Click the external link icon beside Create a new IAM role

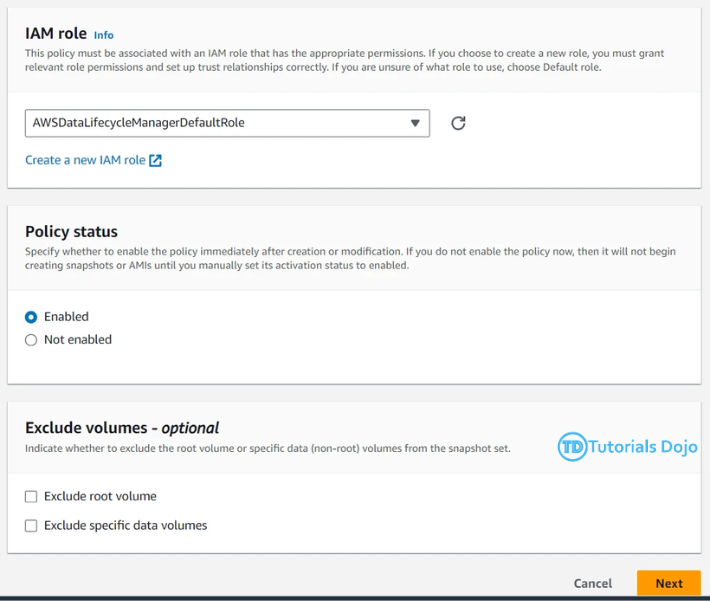155,160
